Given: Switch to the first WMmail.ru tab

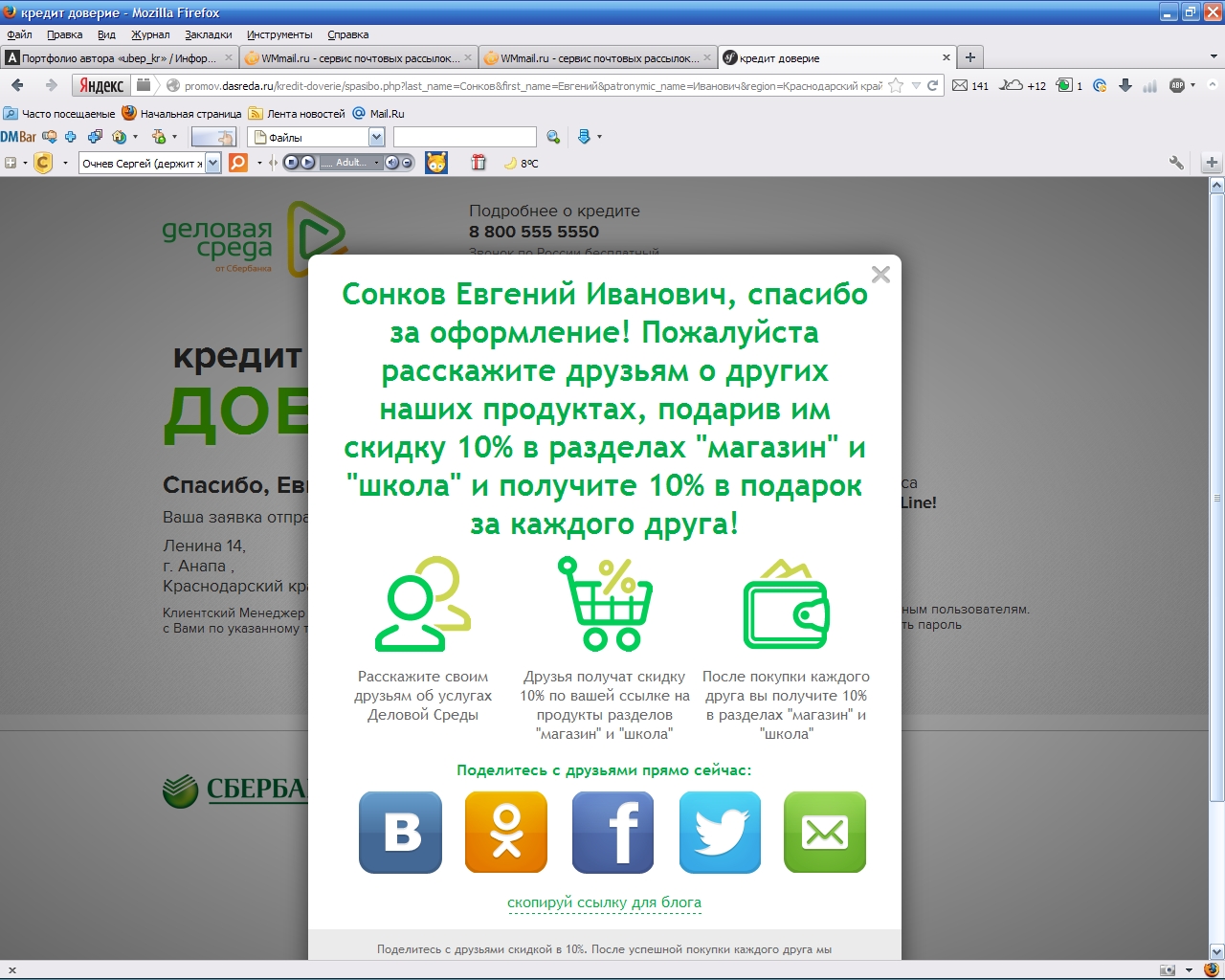Looking at the screenshot, I should point(358,57).
